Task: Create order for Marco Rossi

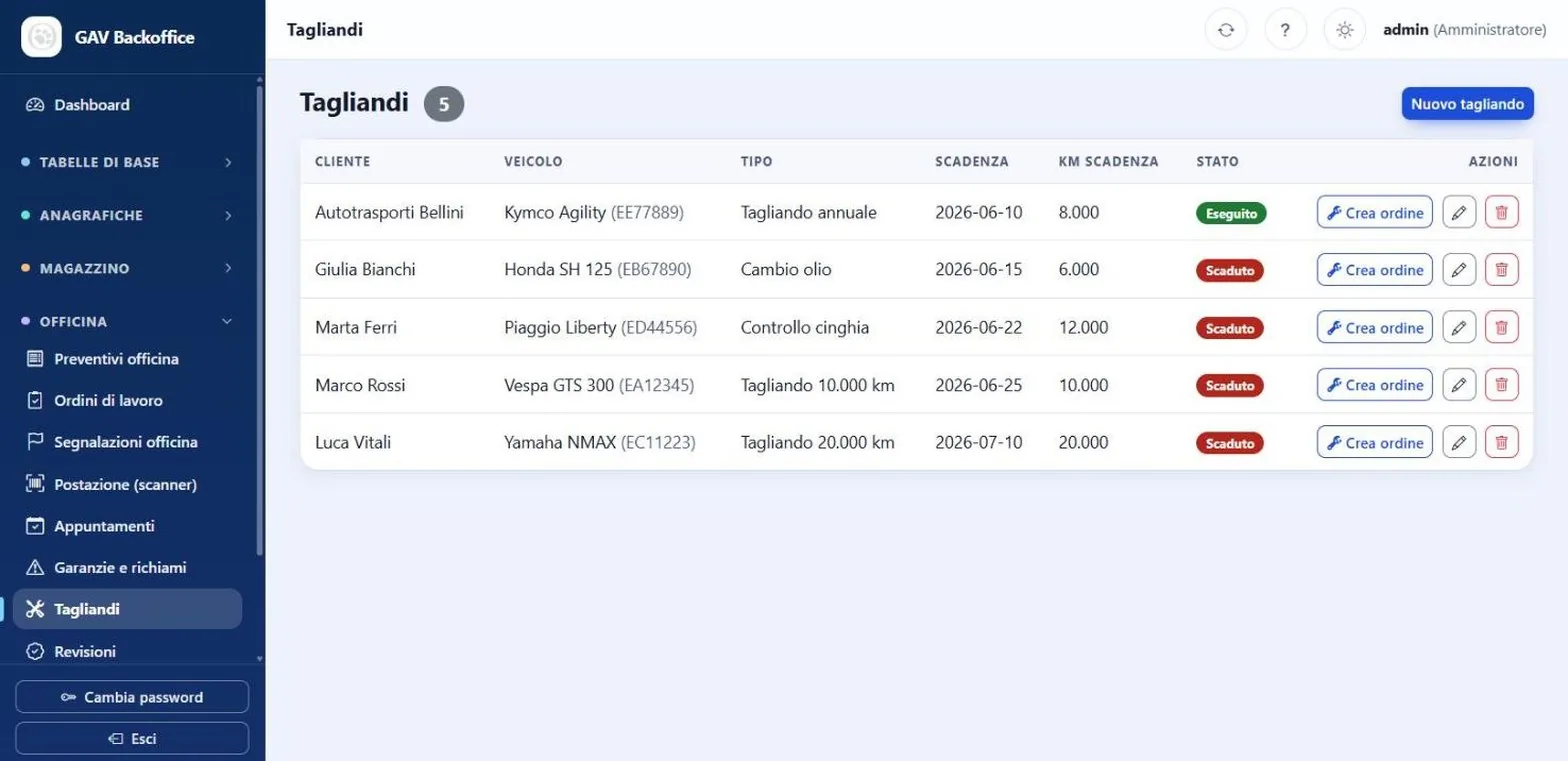Action: coord(1375,385)
